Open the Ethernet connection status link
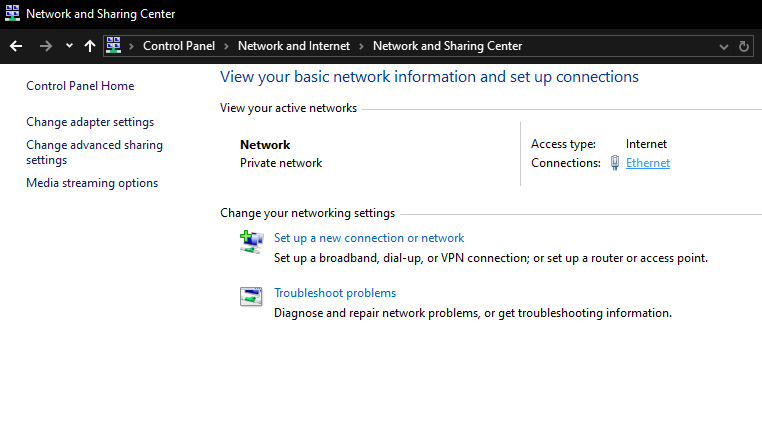 point(648,163)
